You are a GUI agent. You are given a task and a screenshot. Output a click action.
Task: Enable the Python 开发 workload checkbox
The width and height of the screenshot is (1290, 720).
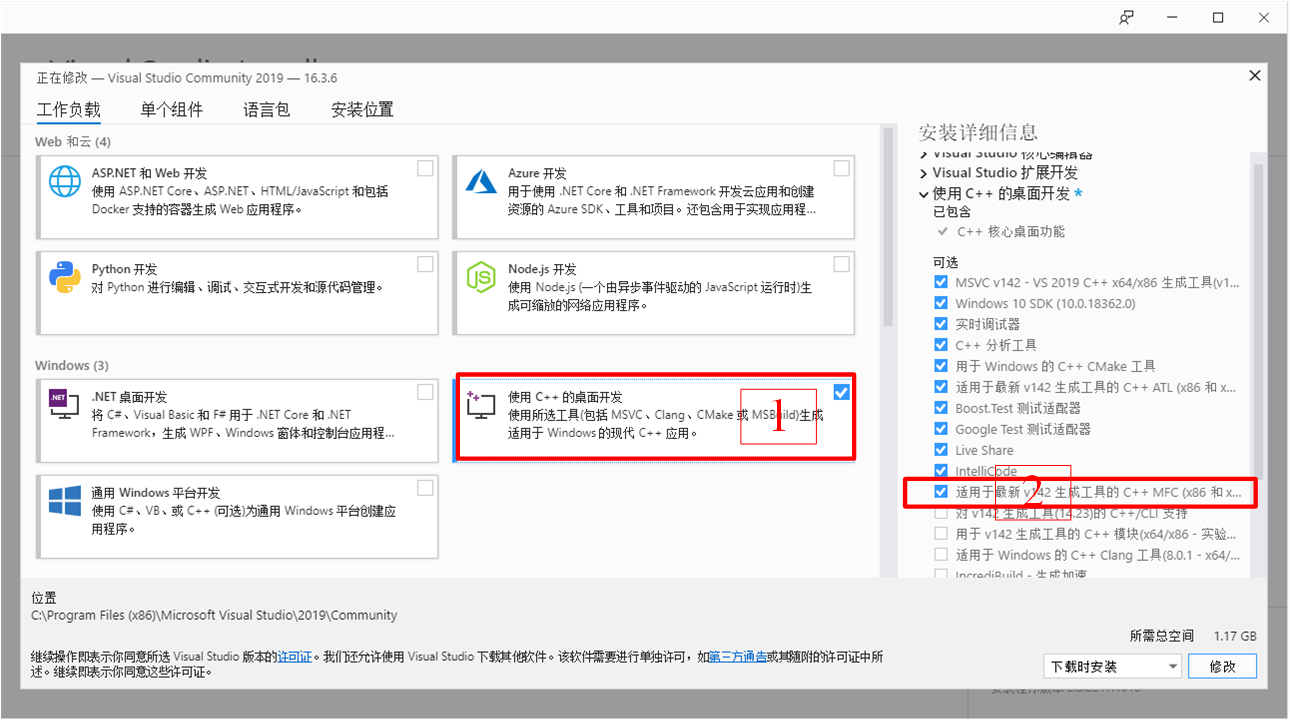pyautogui.click(x=425, y=263)
